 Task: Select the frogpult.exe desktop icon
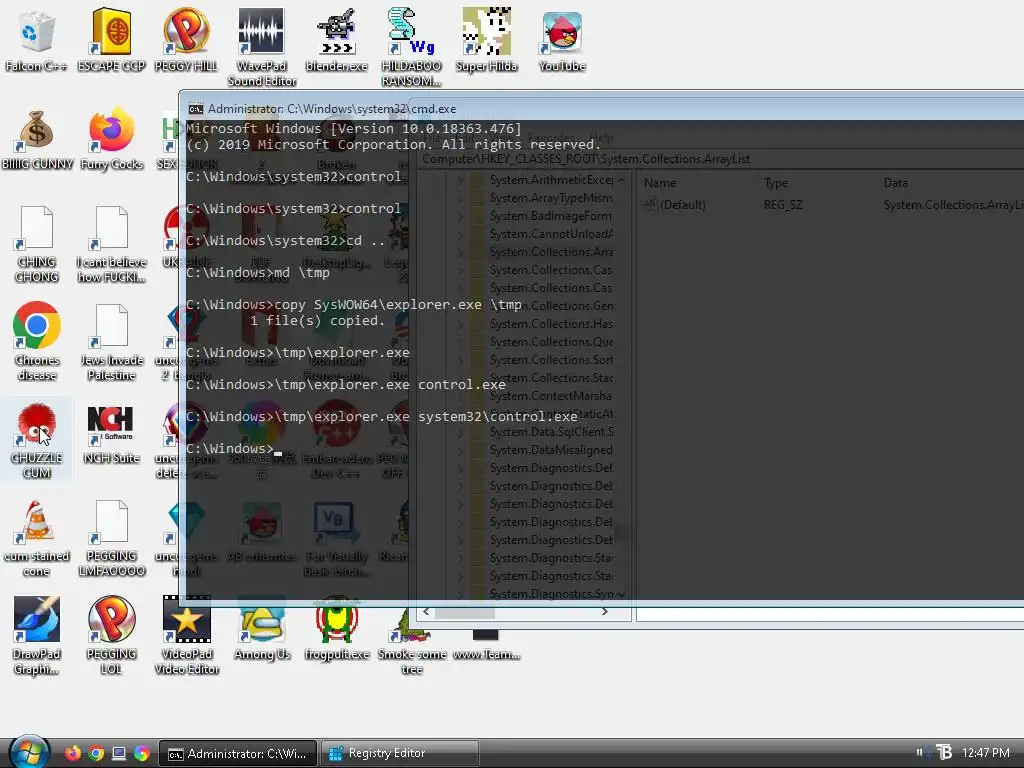click(337, 628)
